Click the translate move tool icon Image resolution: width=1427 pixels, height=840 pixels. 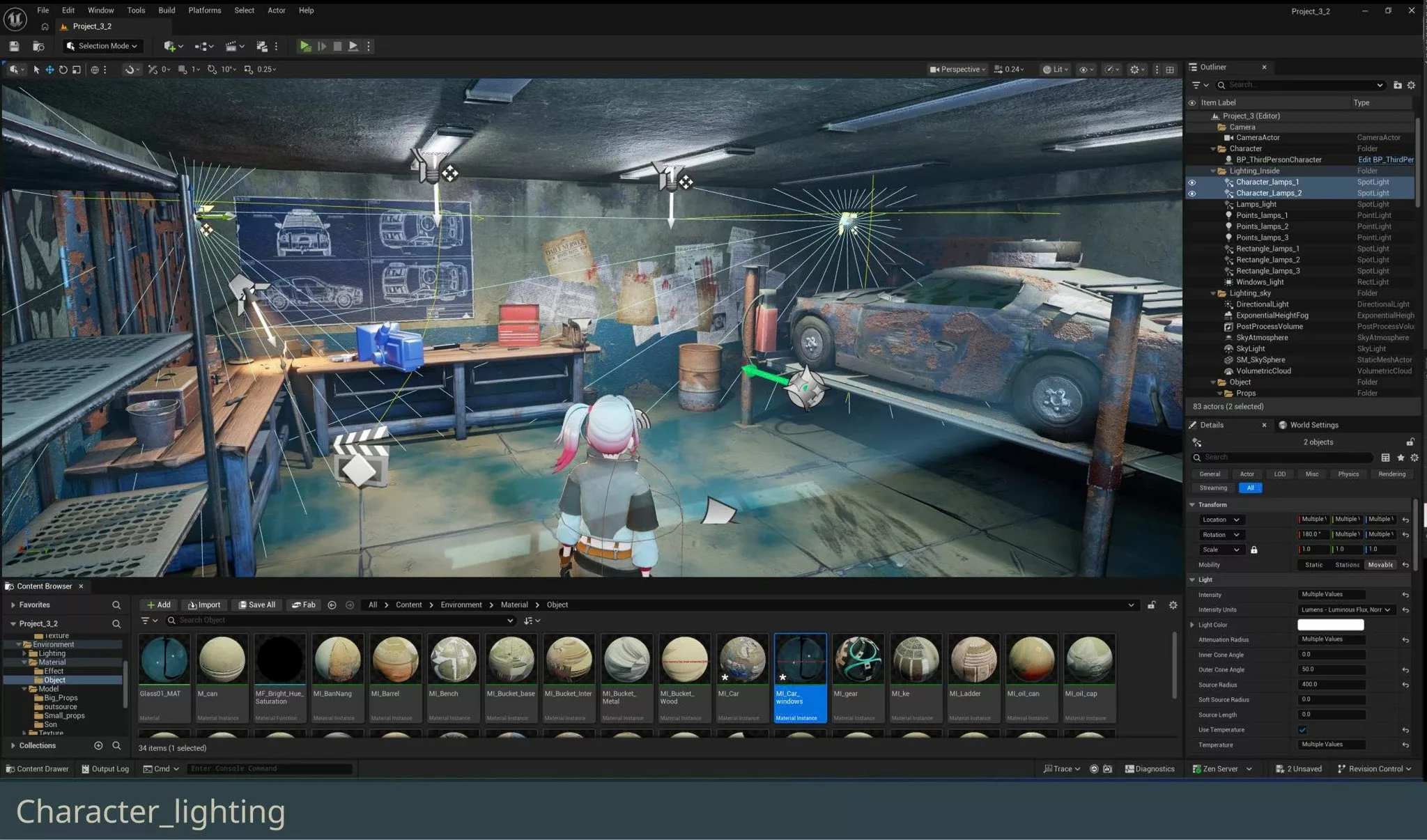tap(49, 70)
